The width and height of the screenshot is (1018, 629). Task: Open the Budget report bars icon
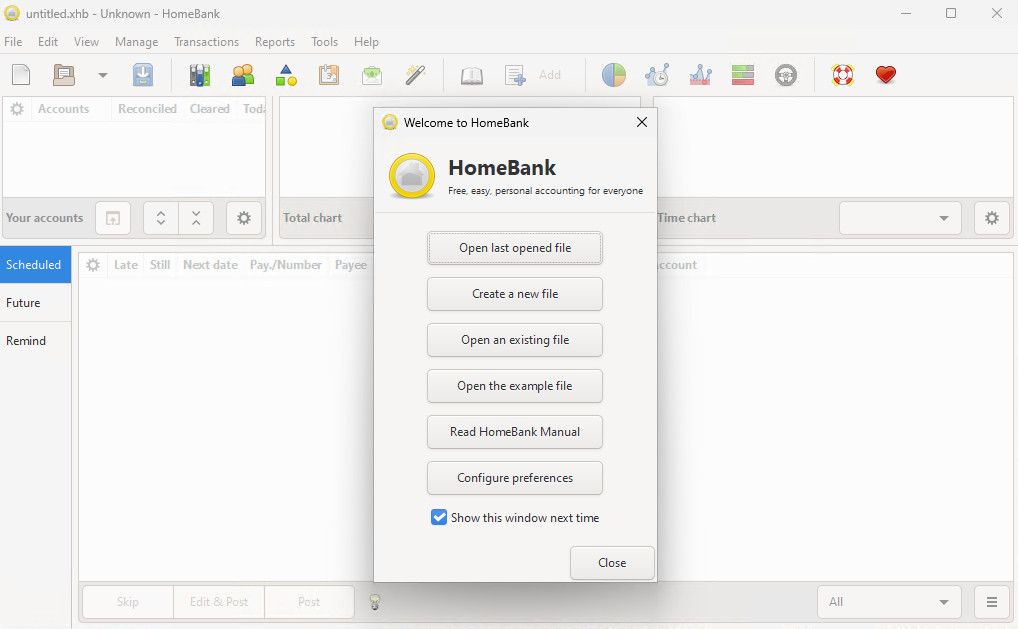(x=743, y=75)
